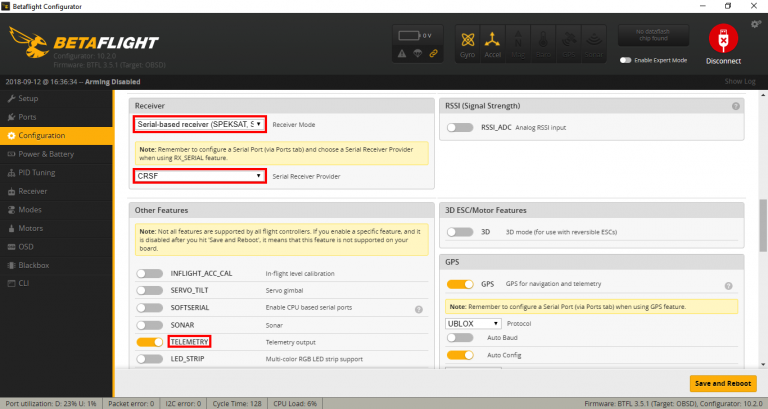The image size is (768, 409).
Task: Click the Show Log link
Action: [740, 81]
